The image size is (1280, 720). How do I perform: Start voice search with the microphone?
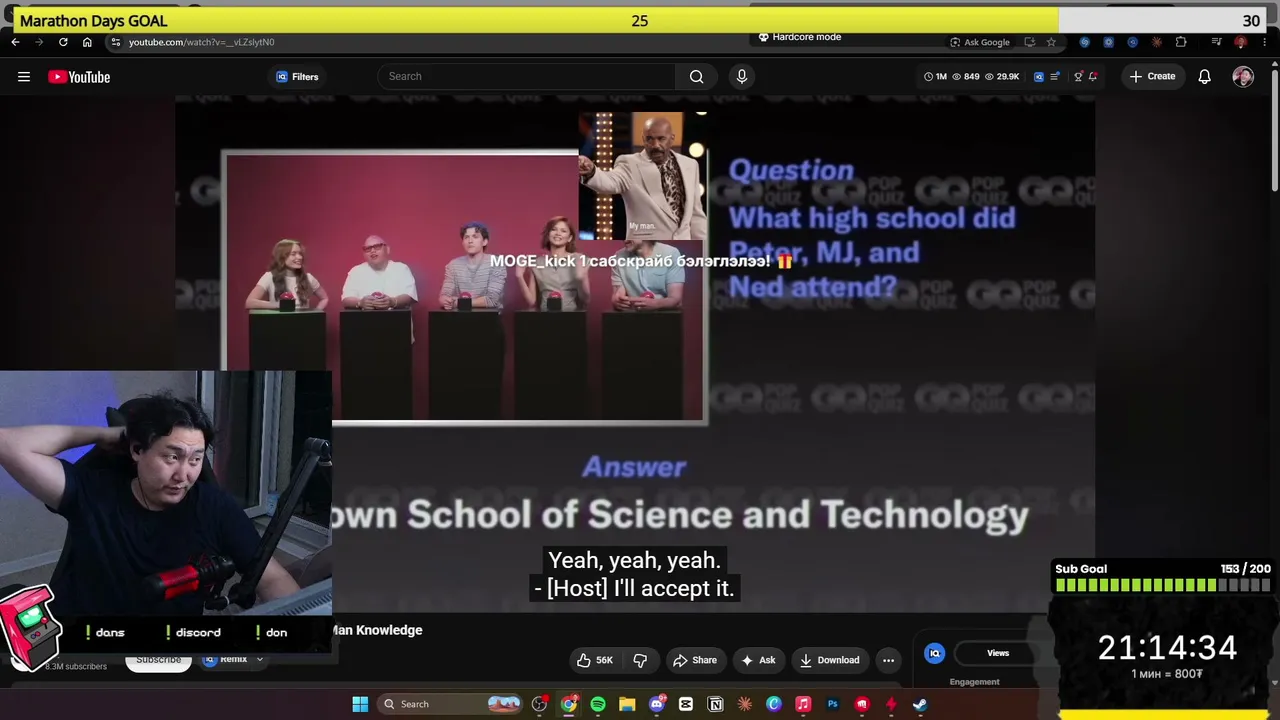(741, 76)
